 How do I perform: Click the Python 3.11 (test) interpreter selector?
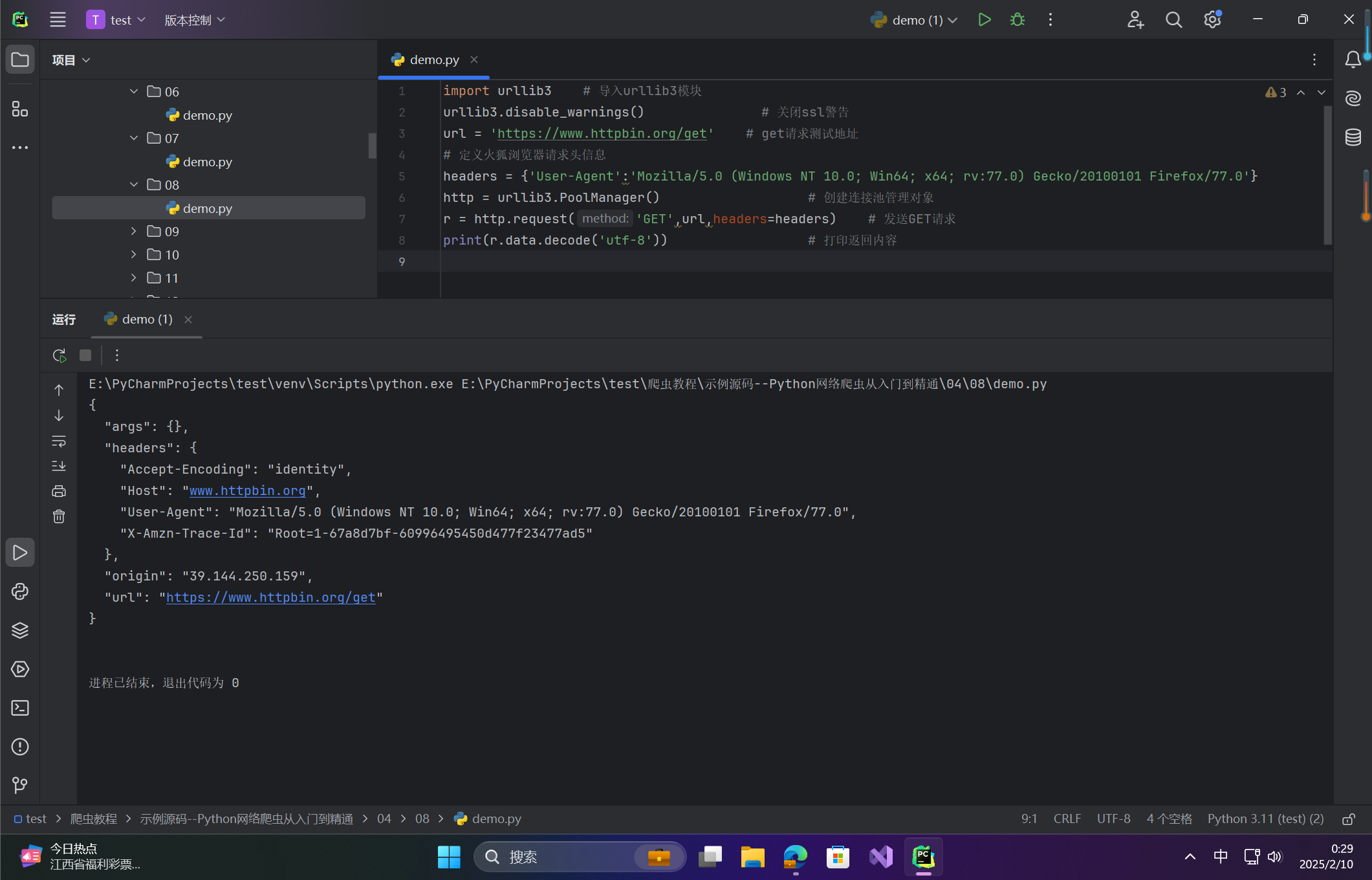[x=1265, y=819]
